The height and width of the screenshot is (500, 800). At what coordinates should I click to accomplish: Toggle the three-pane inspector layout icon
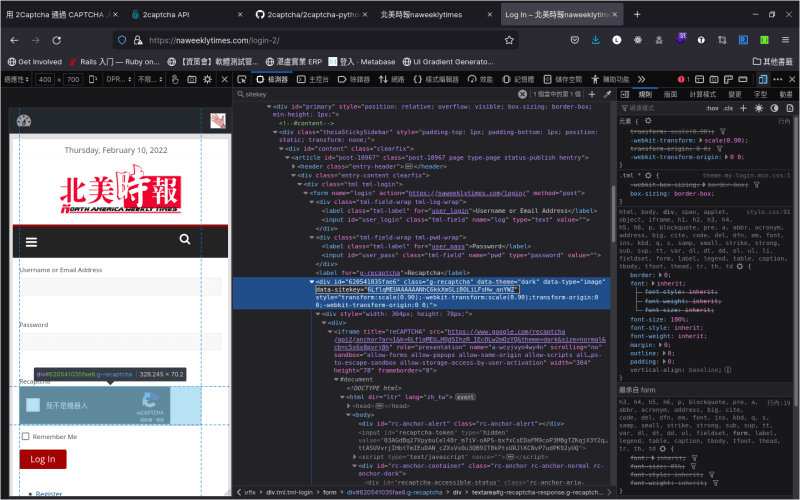pyautogui.click(x=625, y=94)
